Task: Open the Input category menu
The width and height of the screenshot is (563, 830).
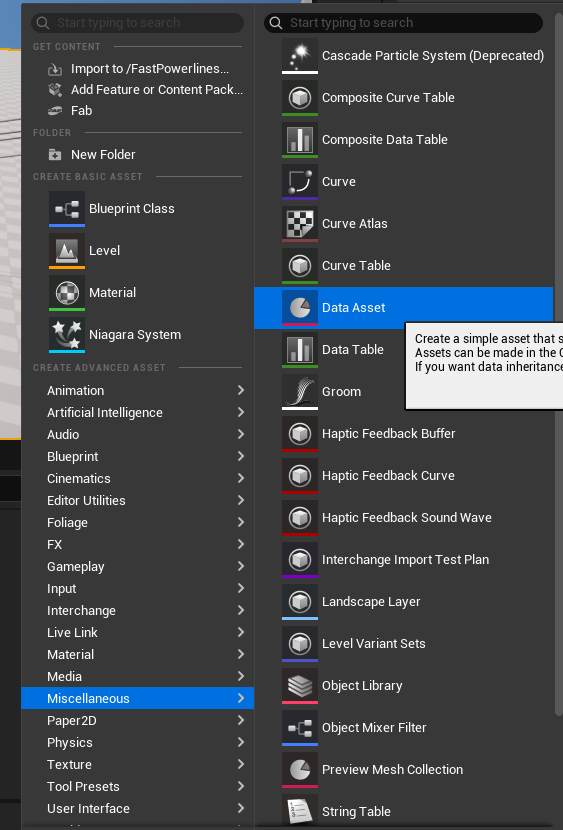Action: point(138,589)
